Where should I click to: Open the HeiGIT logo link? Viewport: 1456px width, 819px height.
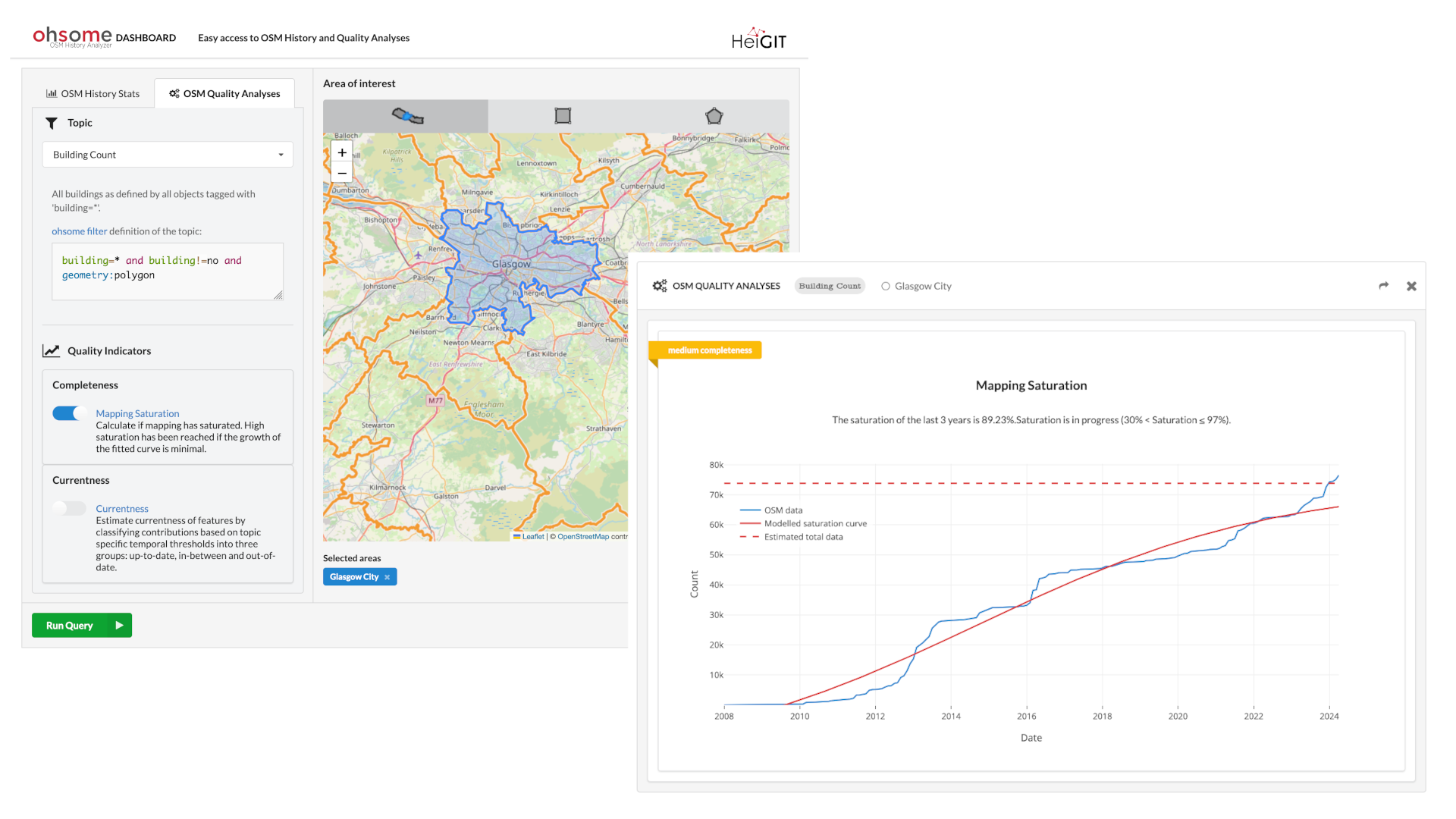tap(758, 39)
